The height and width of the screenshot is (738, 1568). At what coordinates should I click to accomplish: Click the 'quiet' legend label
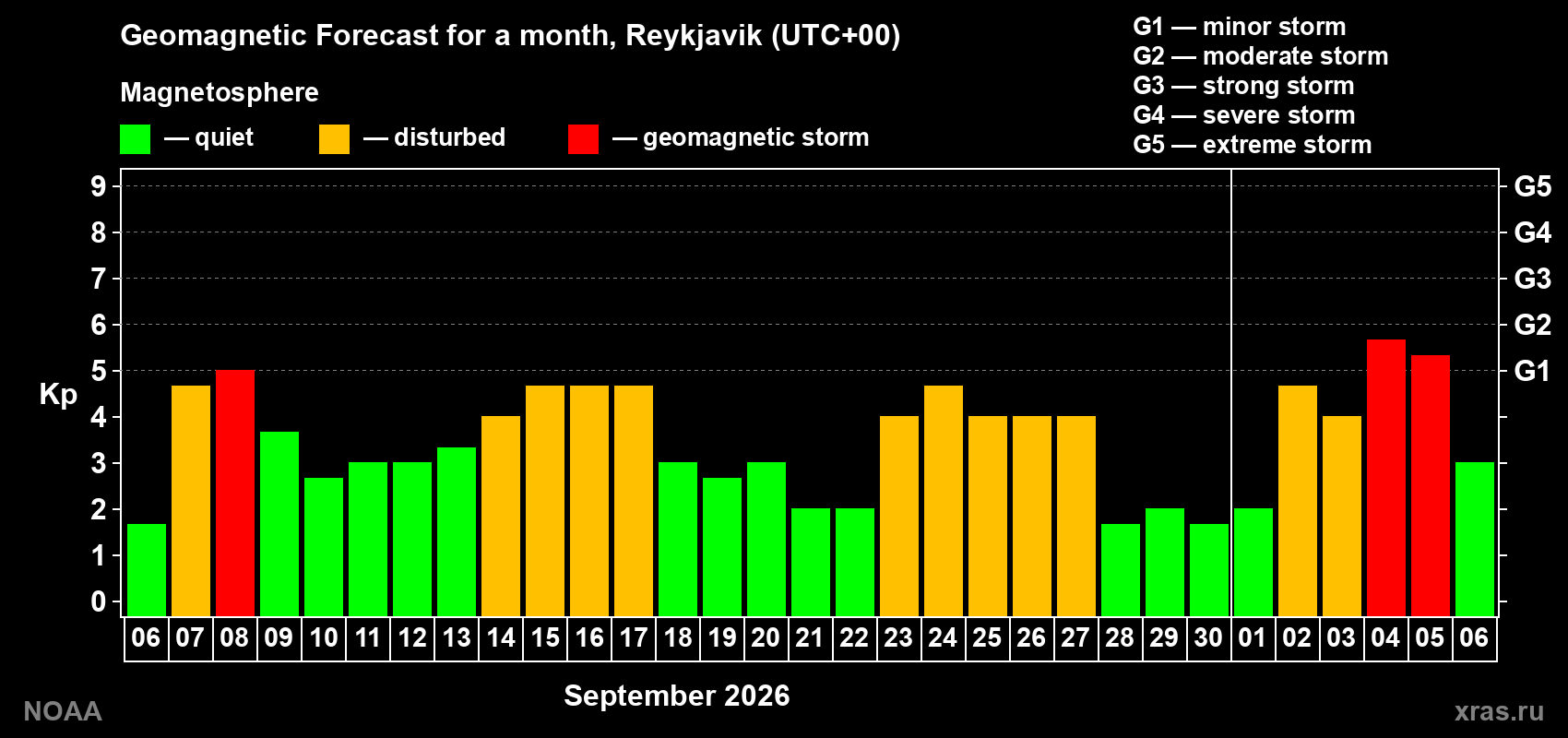[x=224, y=137]
